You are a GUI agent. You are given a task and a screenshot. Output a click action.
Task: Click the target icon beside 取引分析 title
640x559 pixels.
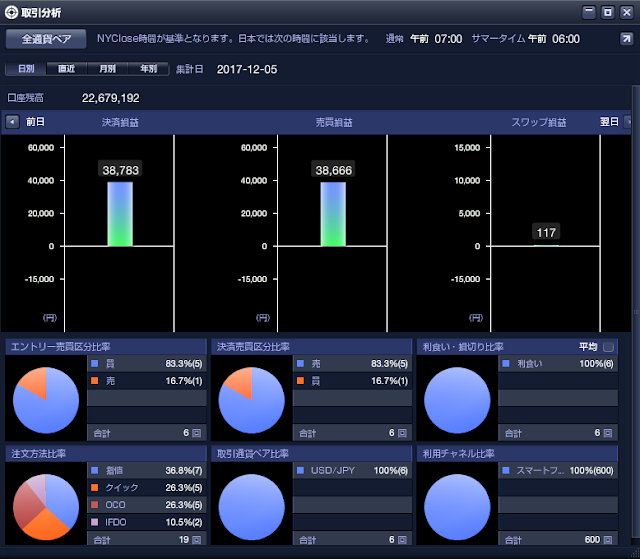point(11,13)
